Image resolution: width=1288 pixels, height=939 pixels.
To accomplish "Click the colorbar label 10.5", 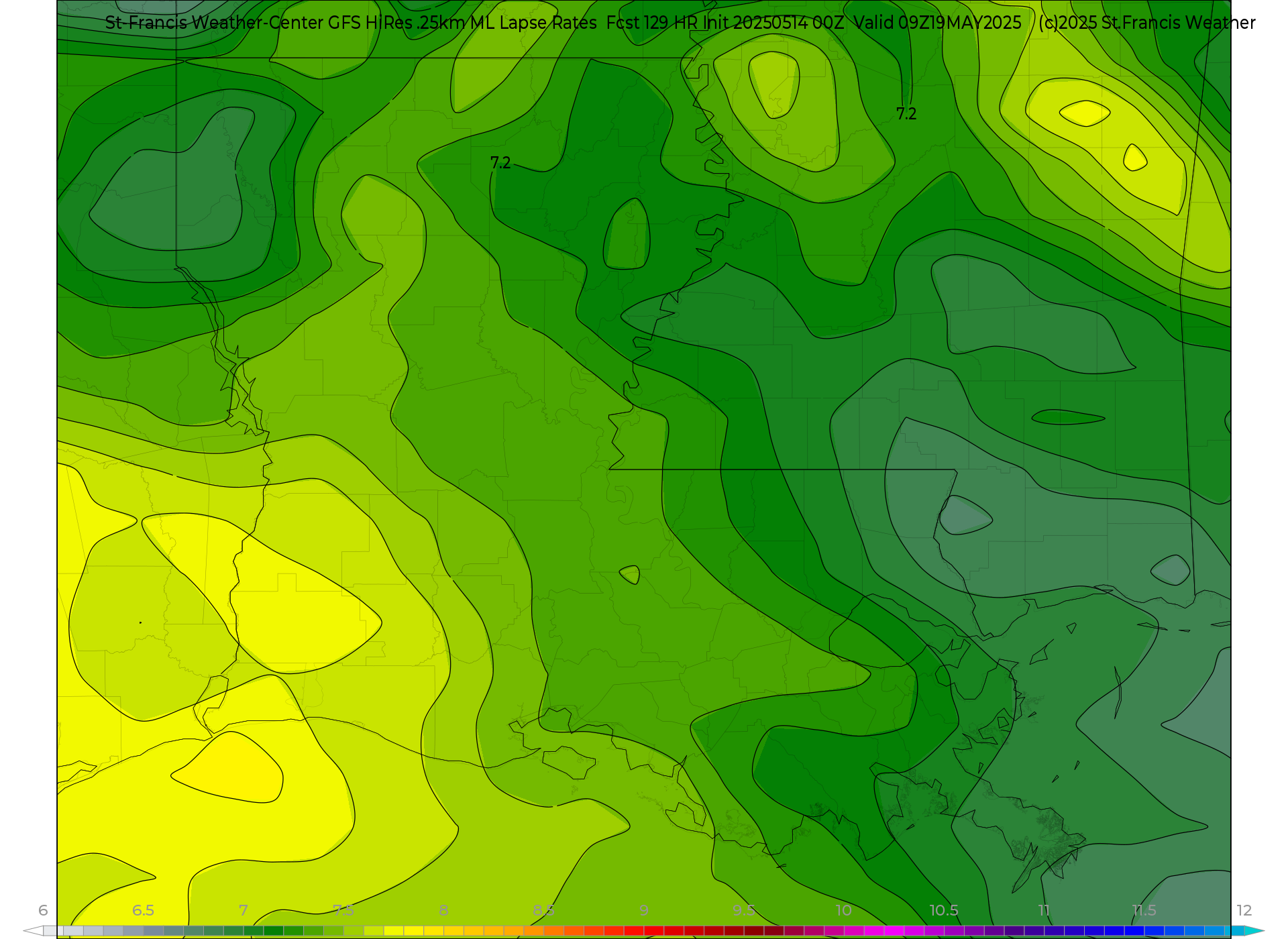I will point(944,910).
